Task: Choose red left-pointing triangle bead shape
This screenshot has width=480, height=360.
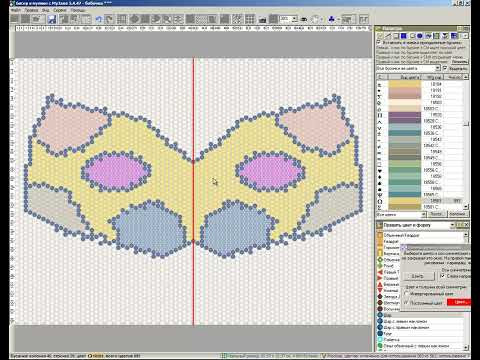Action: pos(380,272)
